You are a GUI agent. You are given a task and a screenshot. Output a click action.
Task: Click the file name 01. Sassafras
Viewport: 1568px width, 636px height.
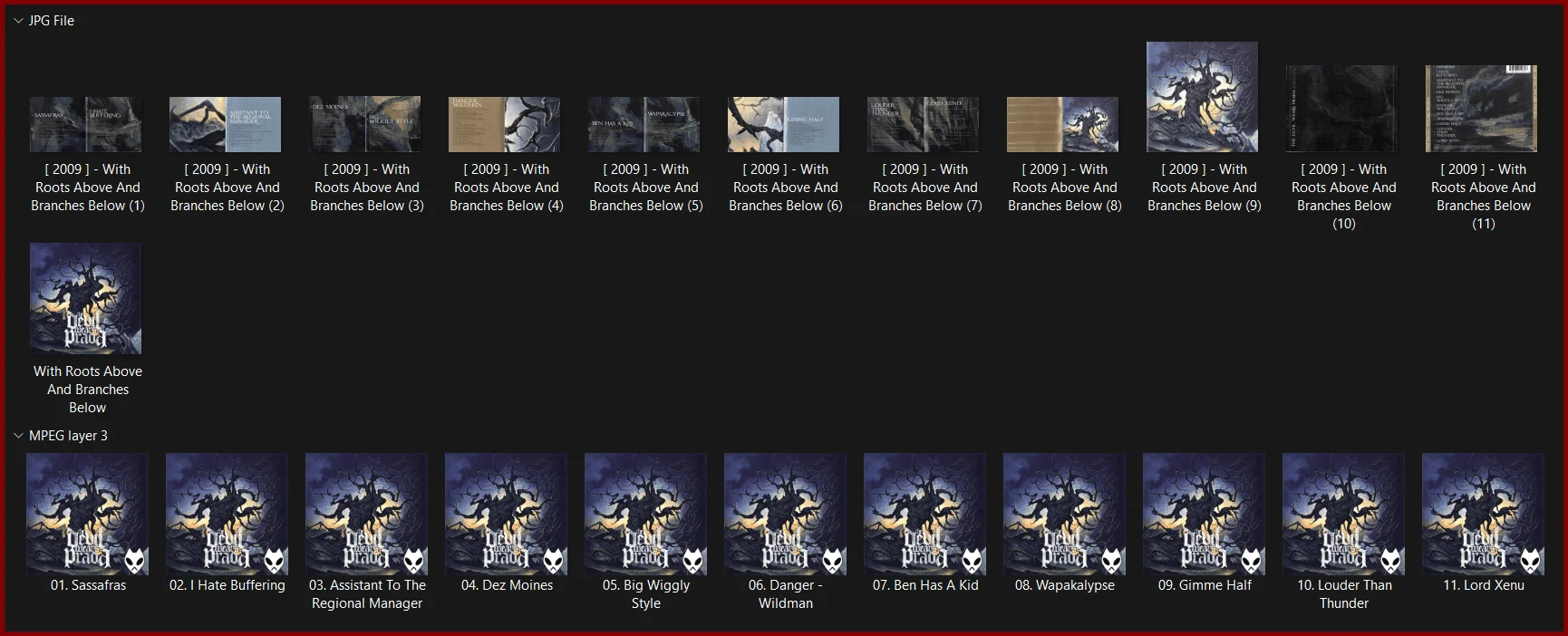pos(88,585)
